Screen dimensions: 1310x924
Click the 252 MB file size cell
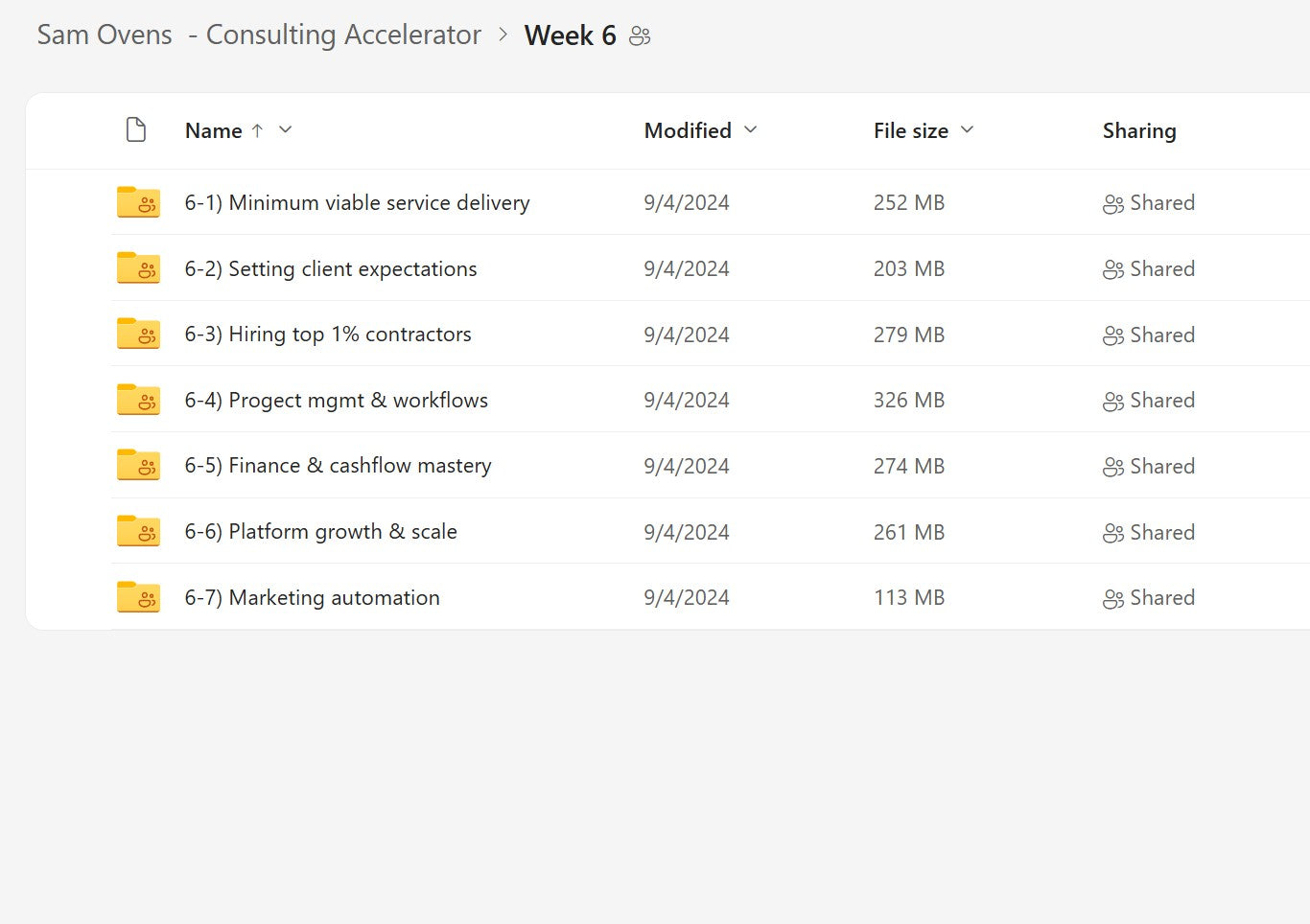point(909,202)
